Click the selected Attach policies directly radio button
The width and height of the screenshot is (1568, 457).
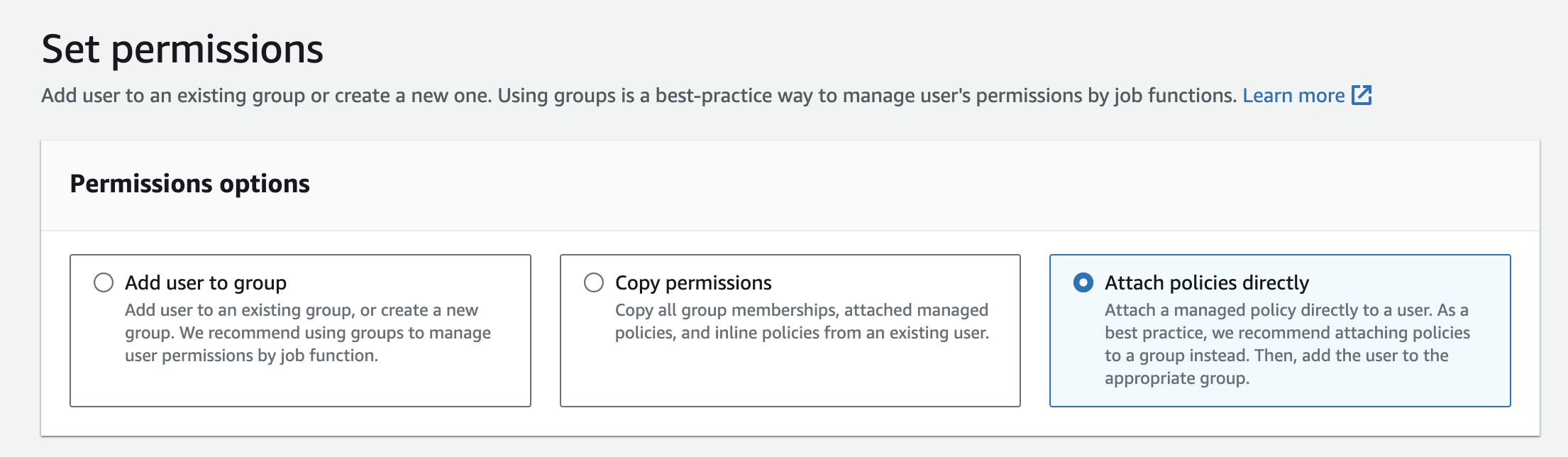click(1083, 282)
